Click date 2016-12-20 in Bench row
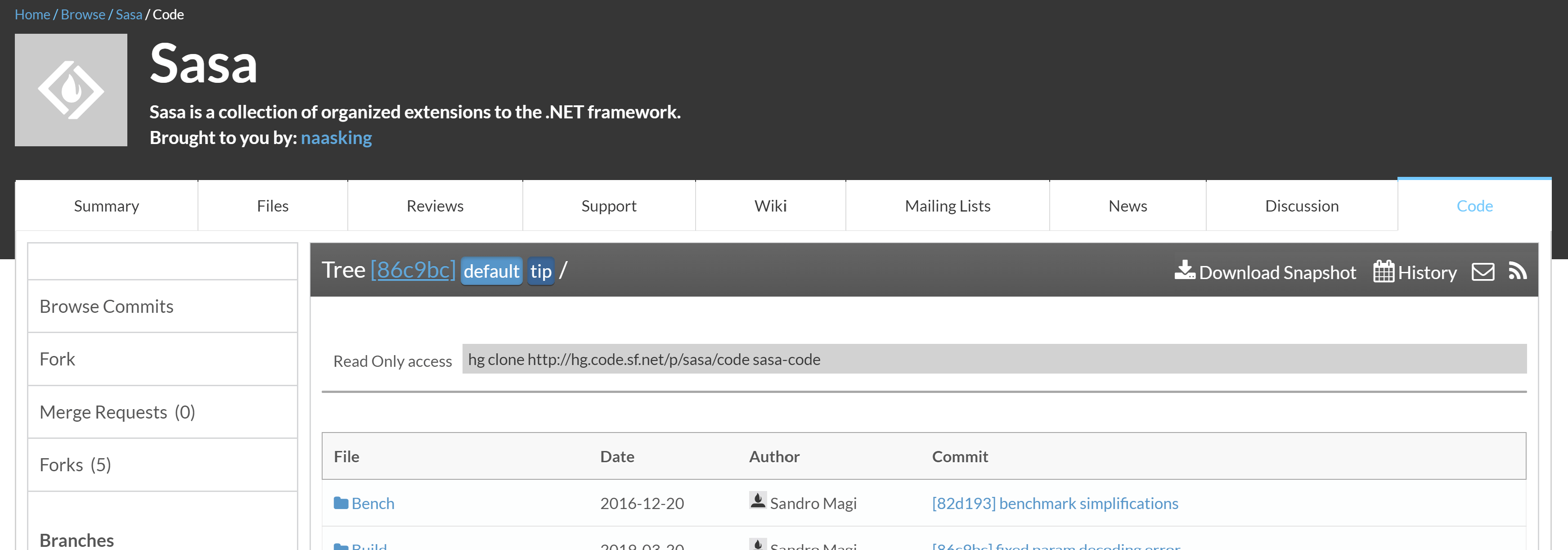The image size is (1568, 550). (642, 503)
